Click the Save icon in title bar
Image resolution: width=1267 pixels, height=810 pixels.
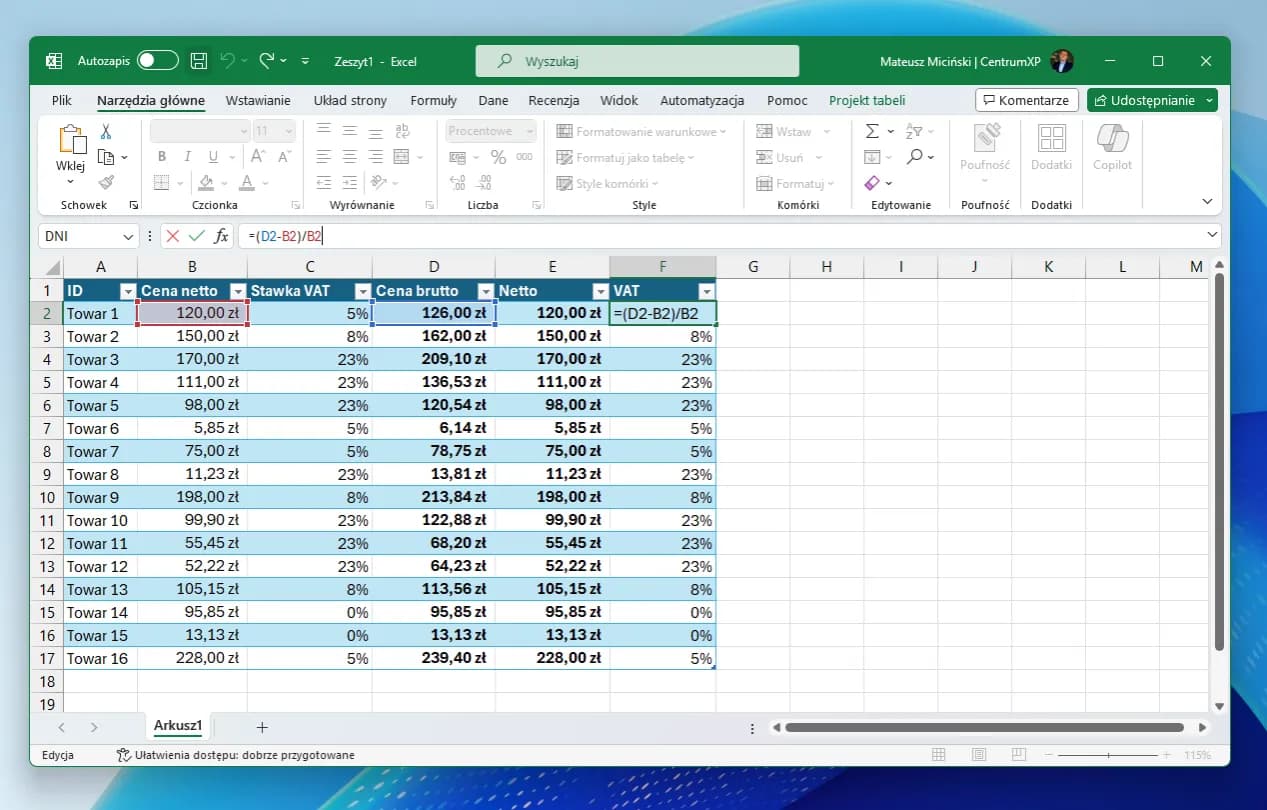tap(199, 61)
